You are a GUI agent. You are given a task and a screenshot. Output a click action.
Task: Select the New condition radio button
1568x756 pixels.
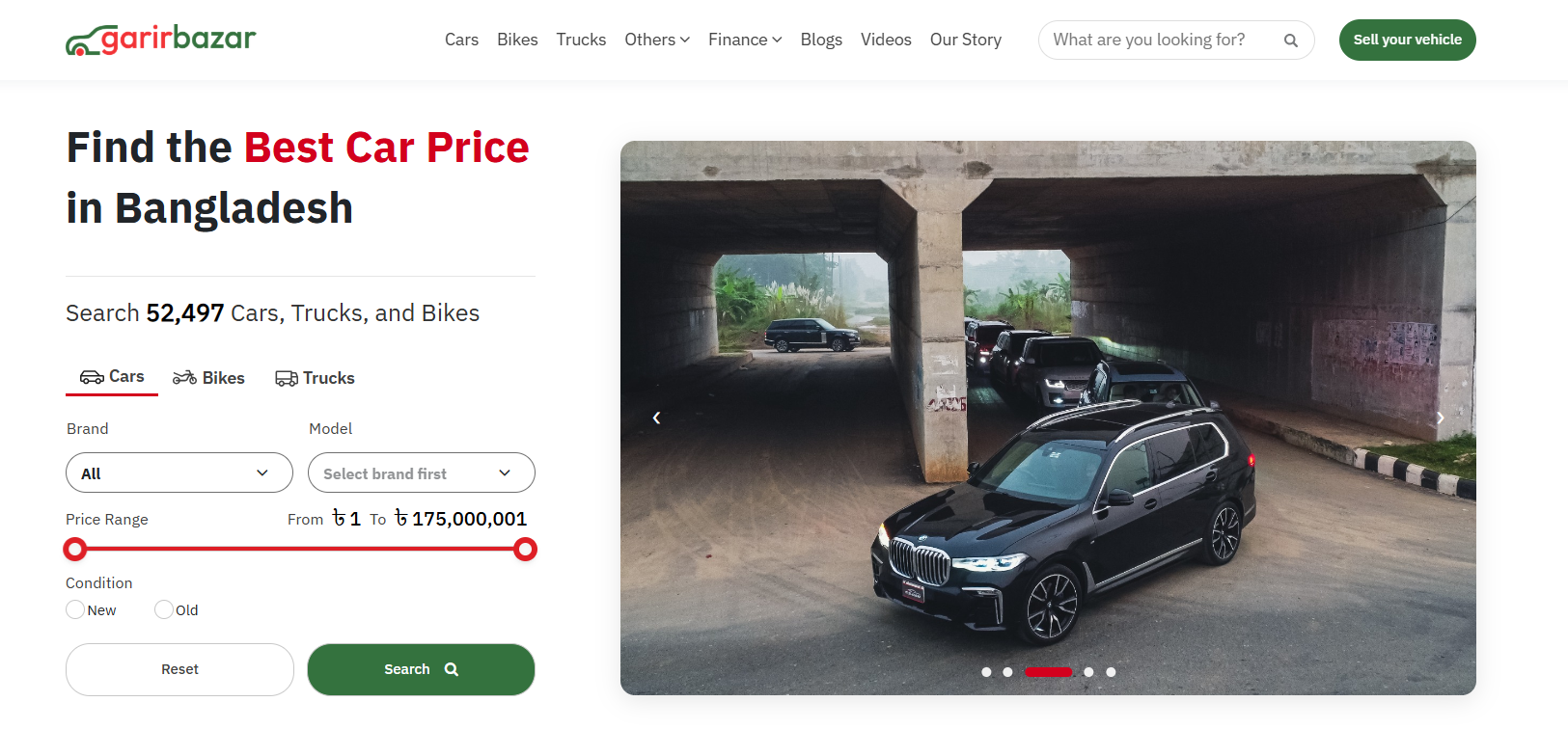(x=75, y=609)
